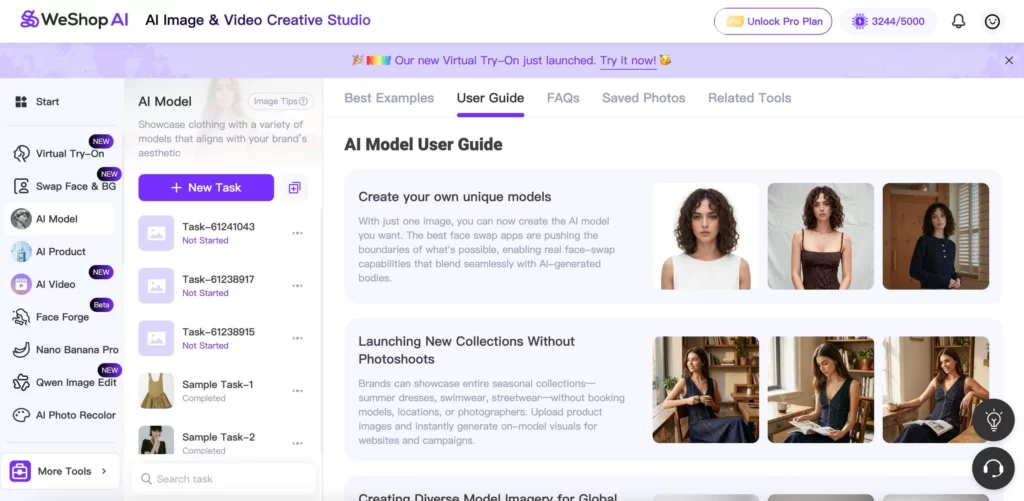The width and height of the screenshot is (1024, 501).
Task: Open the smiley account profile icon
Action: click(992, 22)
